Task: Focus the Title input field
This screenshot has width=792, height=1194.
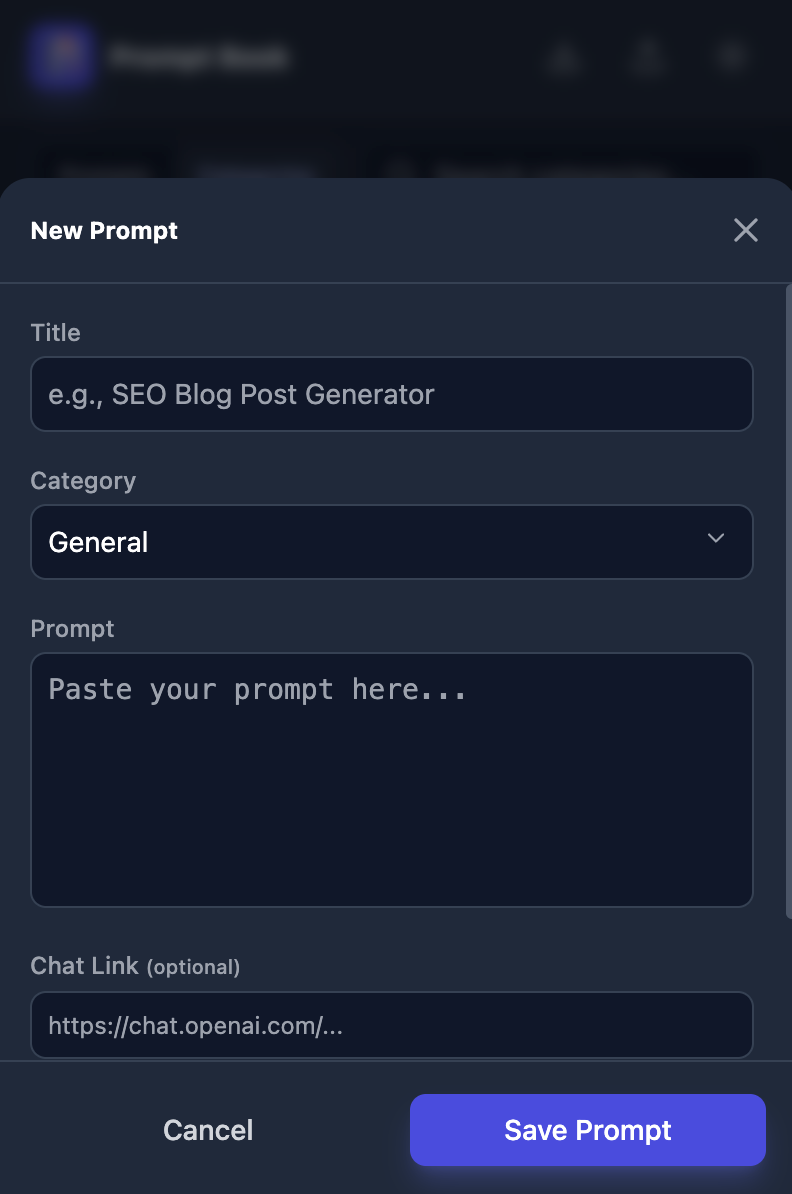Action: click(392, 394)
